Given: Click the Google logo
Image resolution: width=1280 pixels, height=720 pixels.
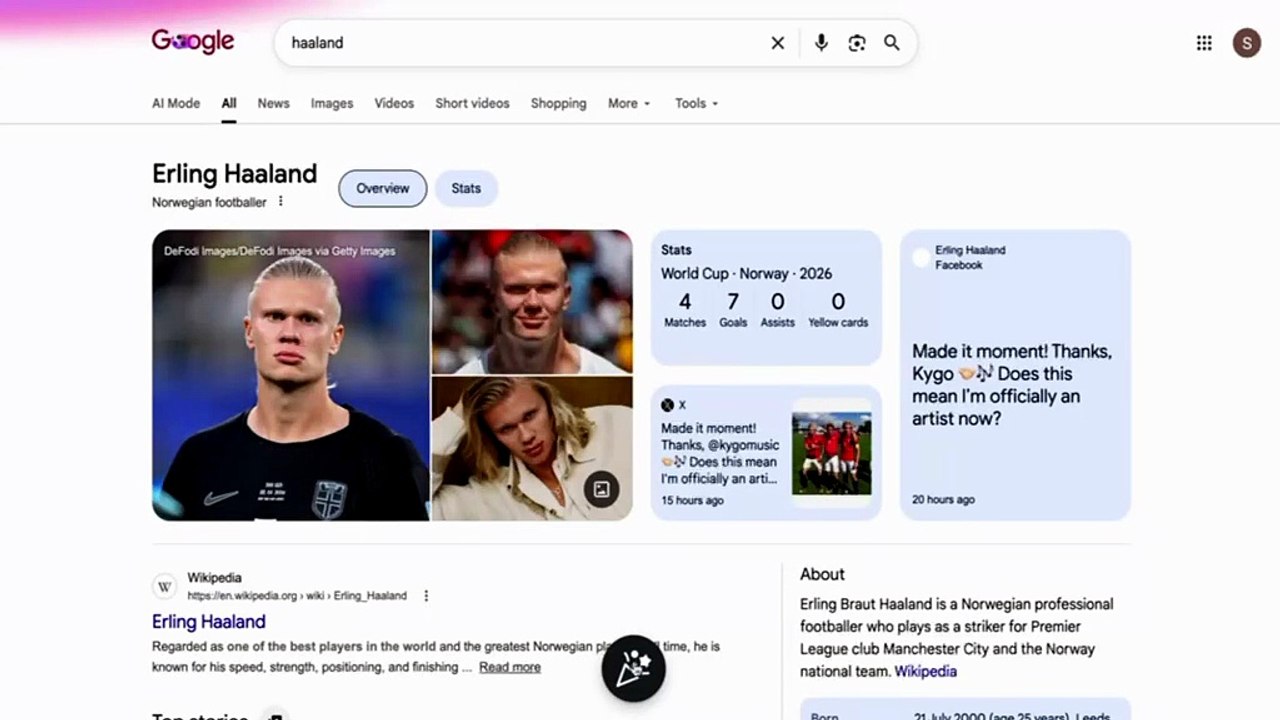Looking at the screenshot, I should pos(193,41).
